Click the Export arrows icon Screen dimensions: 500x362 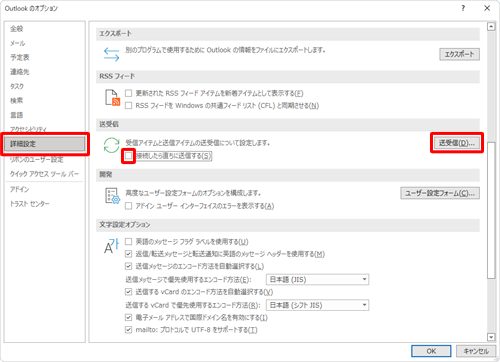click(x=111, y=54)
